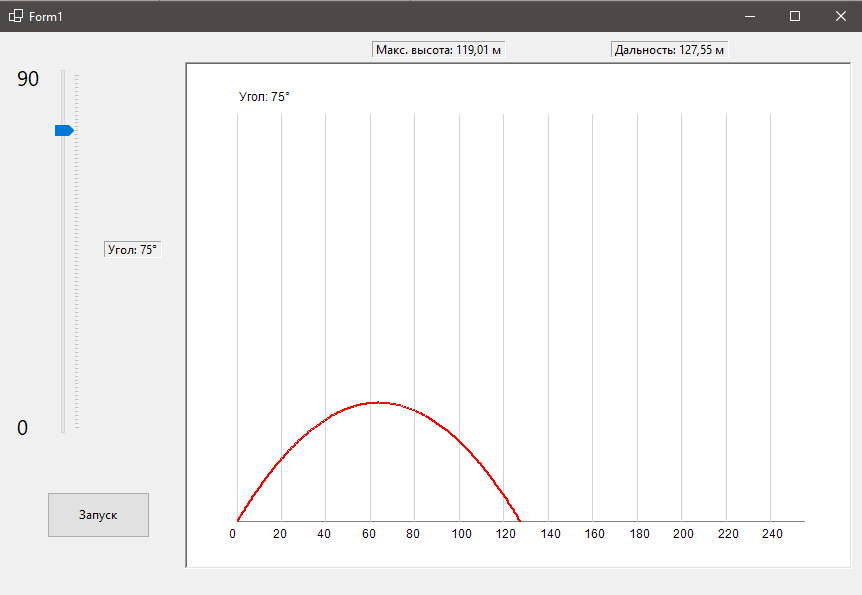Screen dimensions: 862x595
Task: Click the Угол: 75° text inside the chart
Action: (x=264, y=97)
